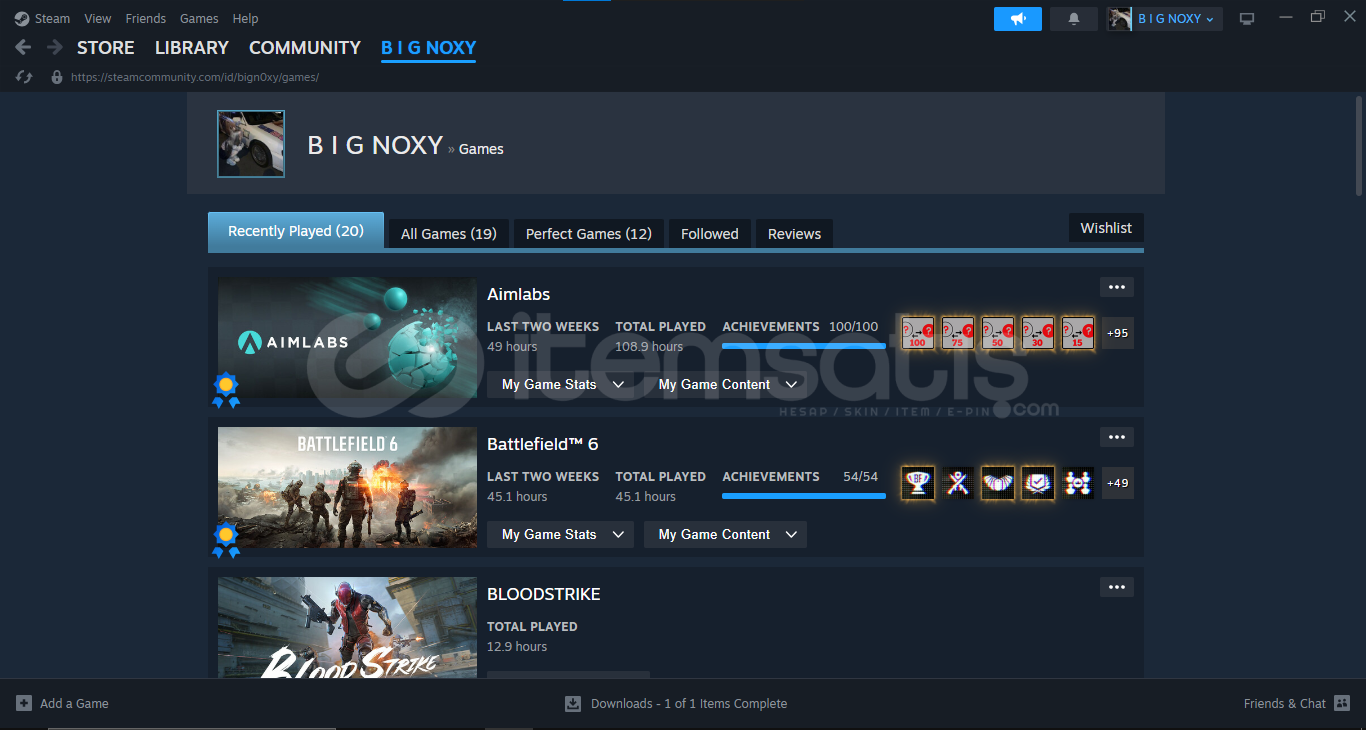Click the Downloads tray icon

573,703
